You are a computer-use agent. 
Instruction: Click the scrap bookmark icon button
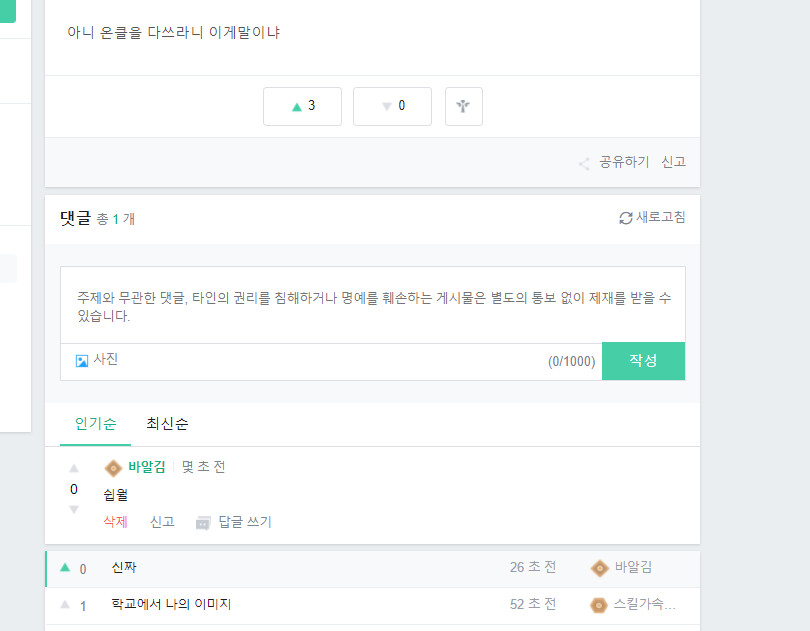click(x=463, y=106)
